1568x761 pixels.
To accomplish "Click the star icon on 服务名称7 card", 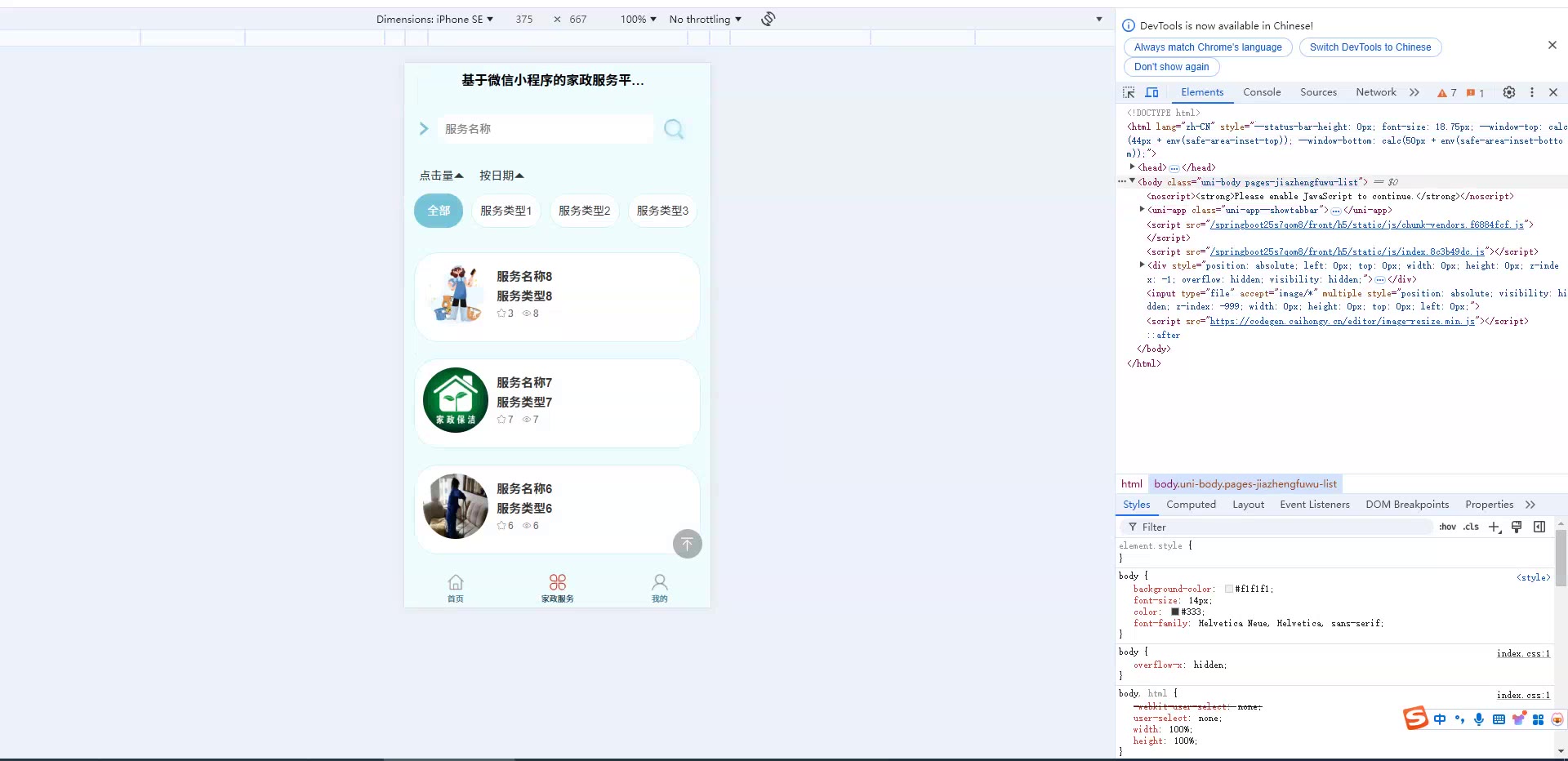I will point(501,420).
